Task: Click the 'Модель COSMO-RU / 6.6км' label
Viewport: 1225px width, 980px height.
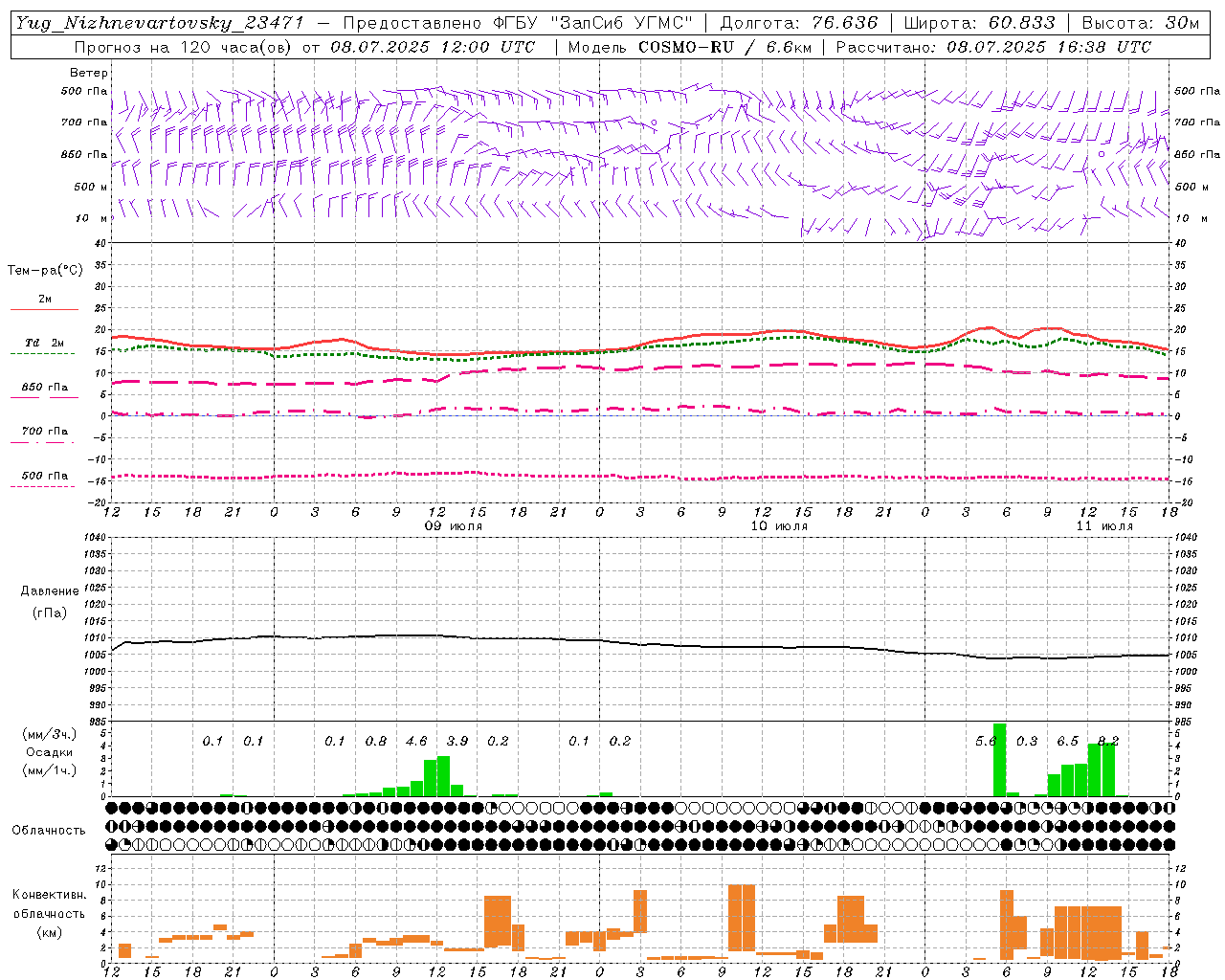Action: [690, 47]
